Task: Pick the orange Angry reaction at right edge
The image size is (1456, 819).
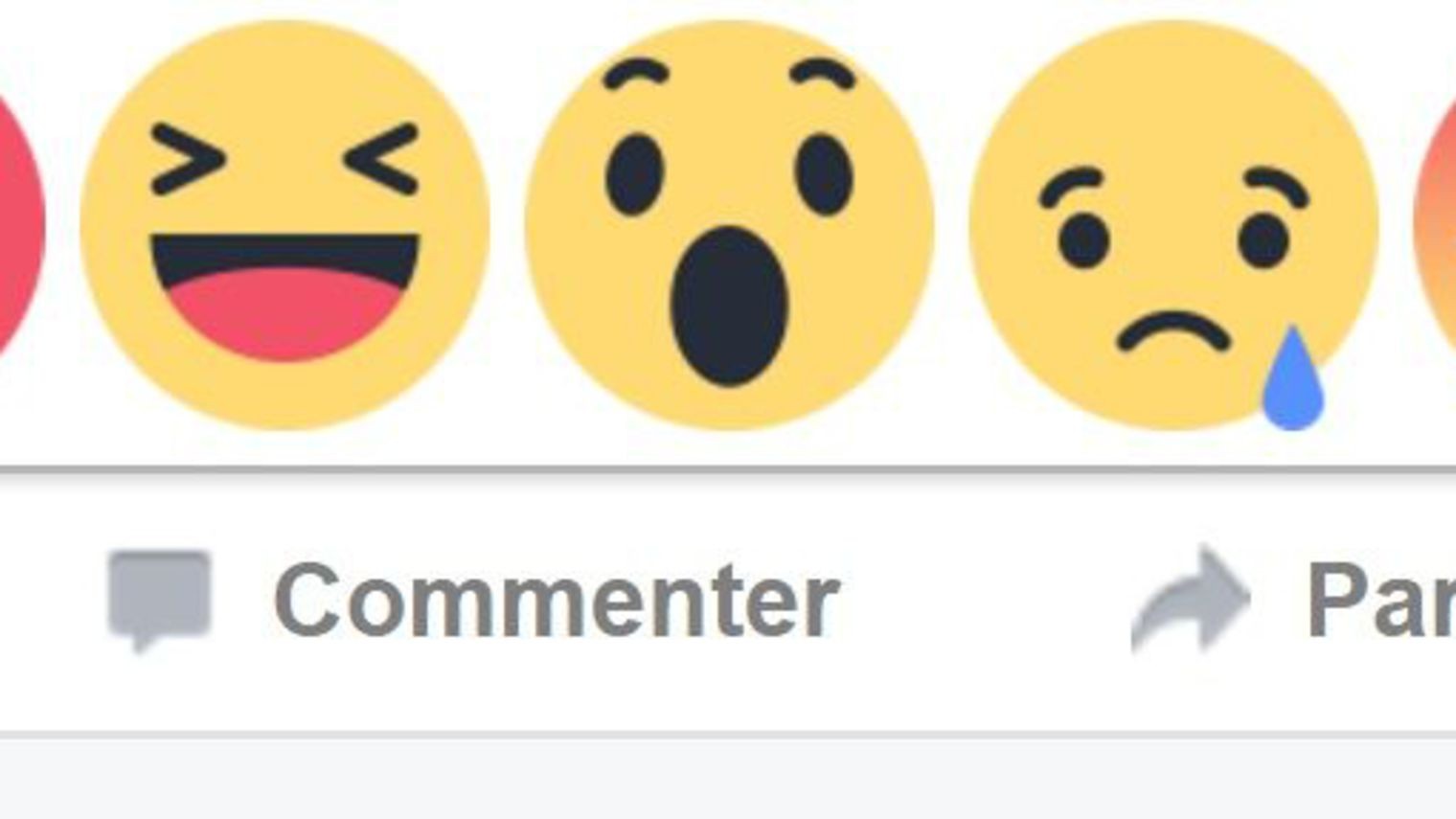Action: pyautogui.click(x=1436, y=225)
